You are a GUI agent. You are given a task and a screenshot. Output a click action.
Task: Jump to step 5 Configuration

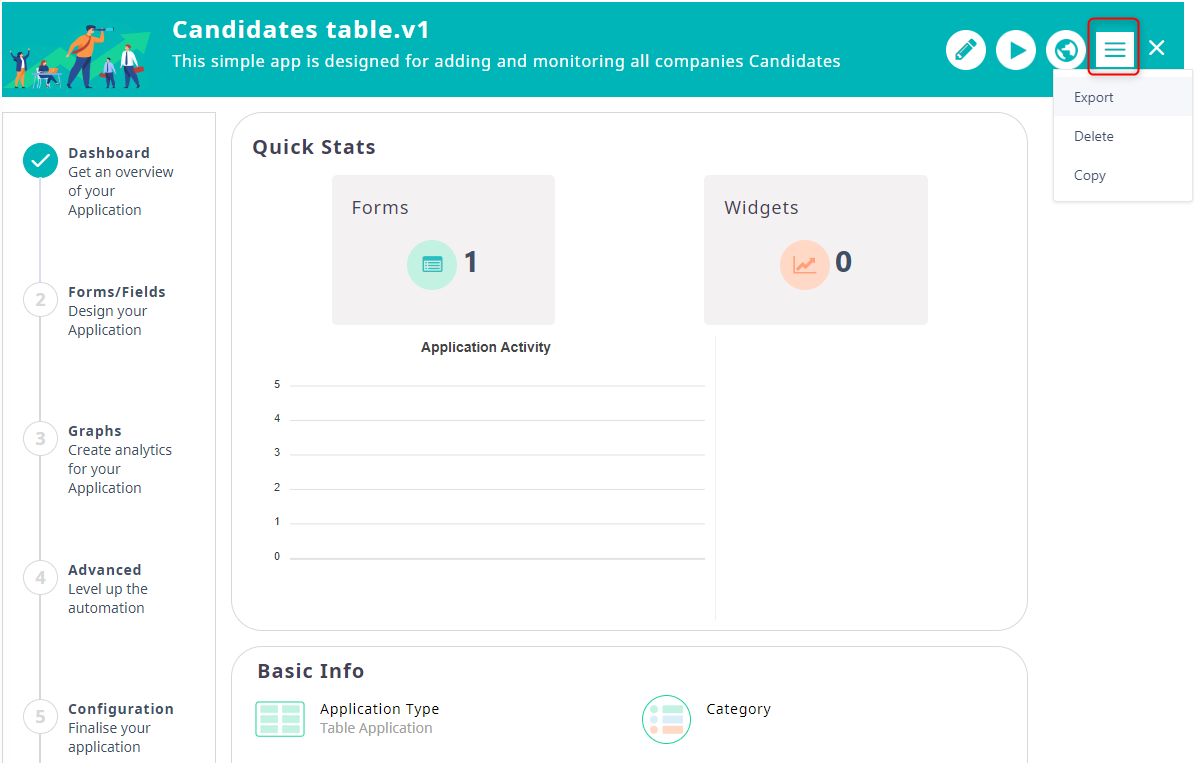coord(41,716)
